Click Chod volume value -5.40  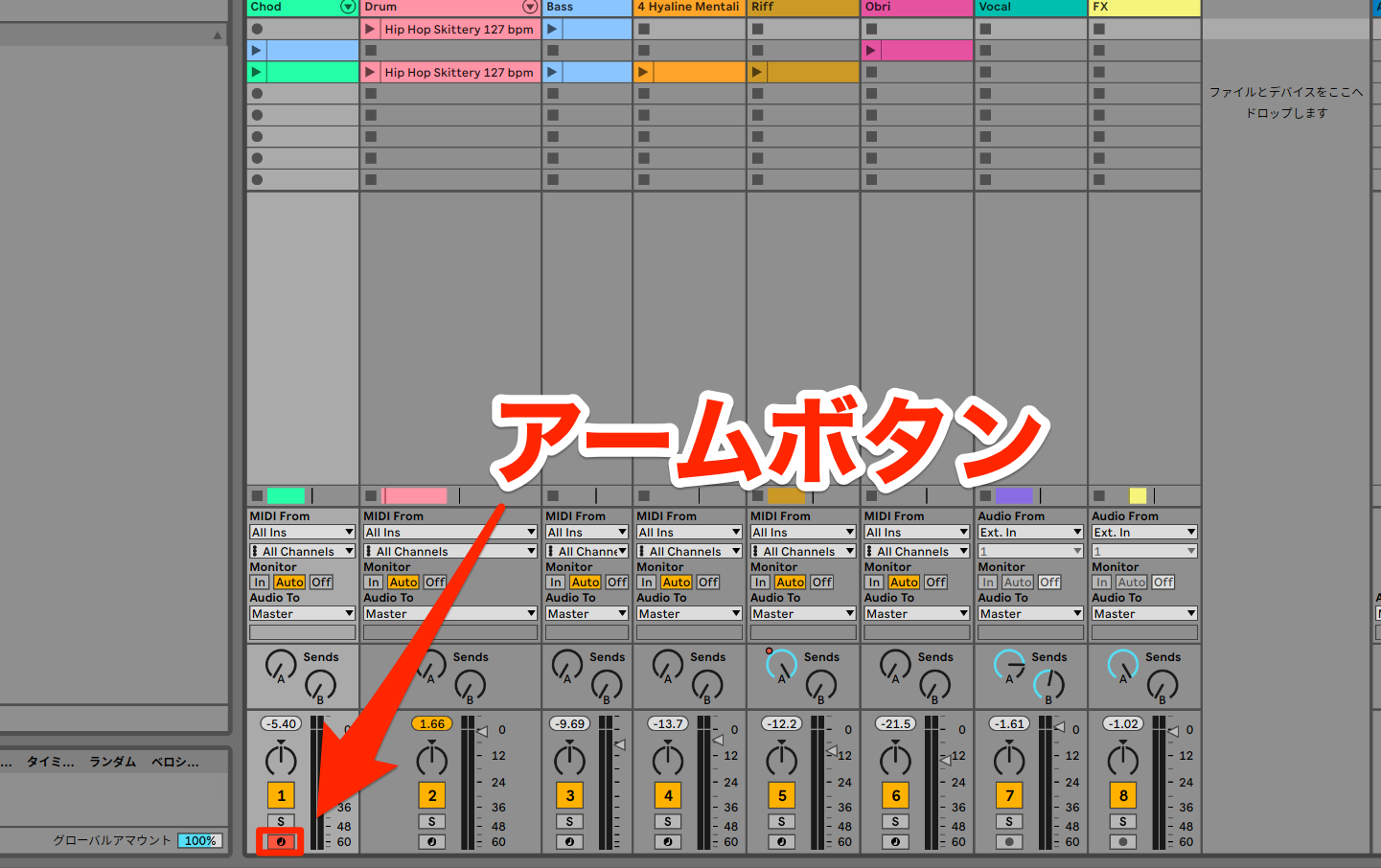click(282, 724)
